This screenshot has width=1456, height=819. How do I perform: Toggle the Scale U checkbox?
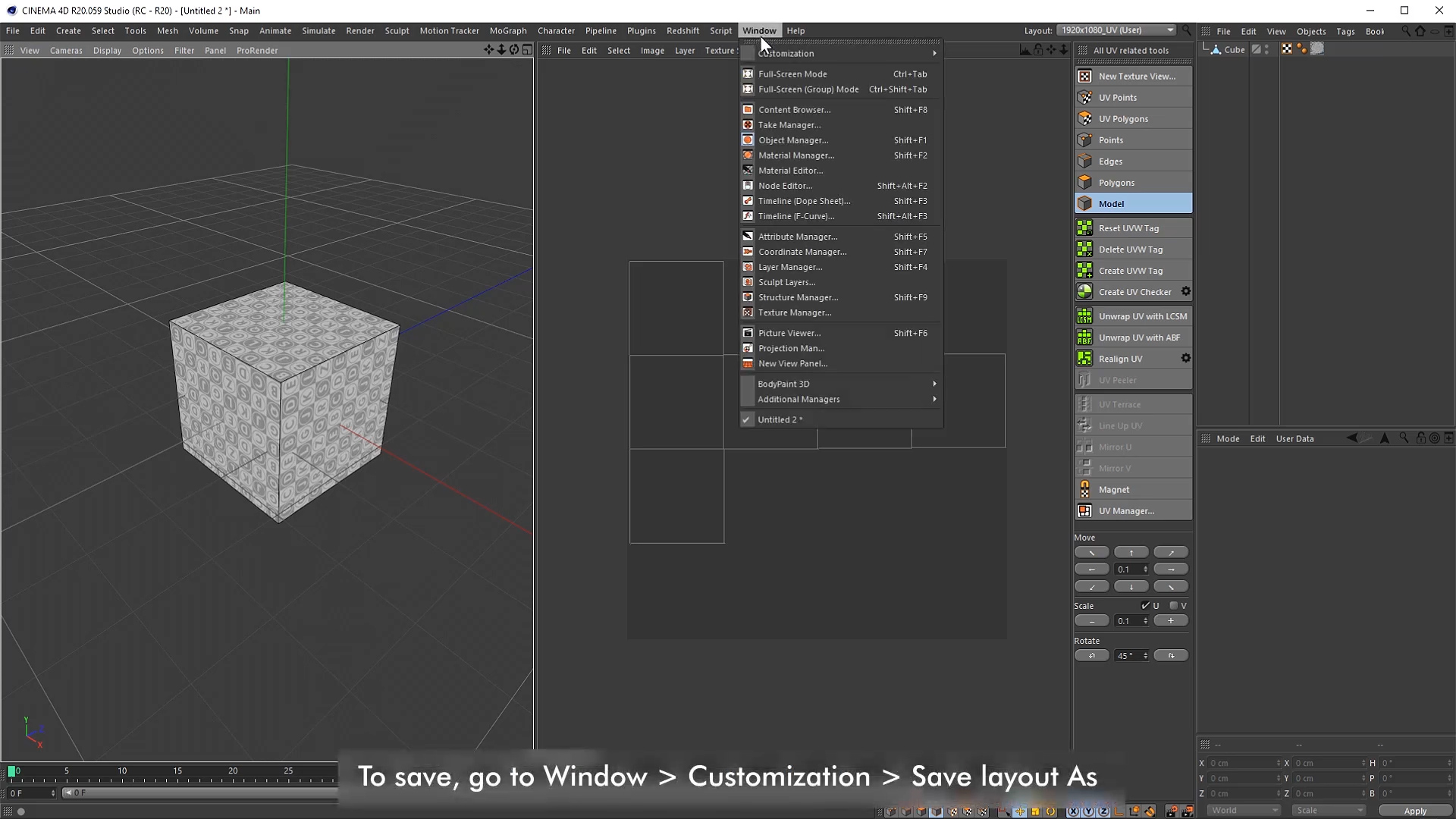coord(1145,606)
